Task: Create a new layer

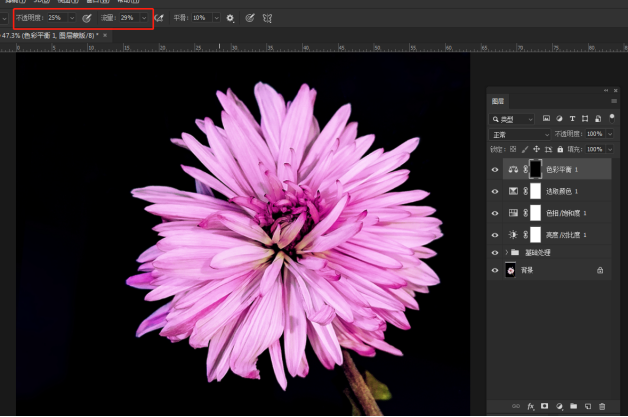Action: [x=588, y=406]
